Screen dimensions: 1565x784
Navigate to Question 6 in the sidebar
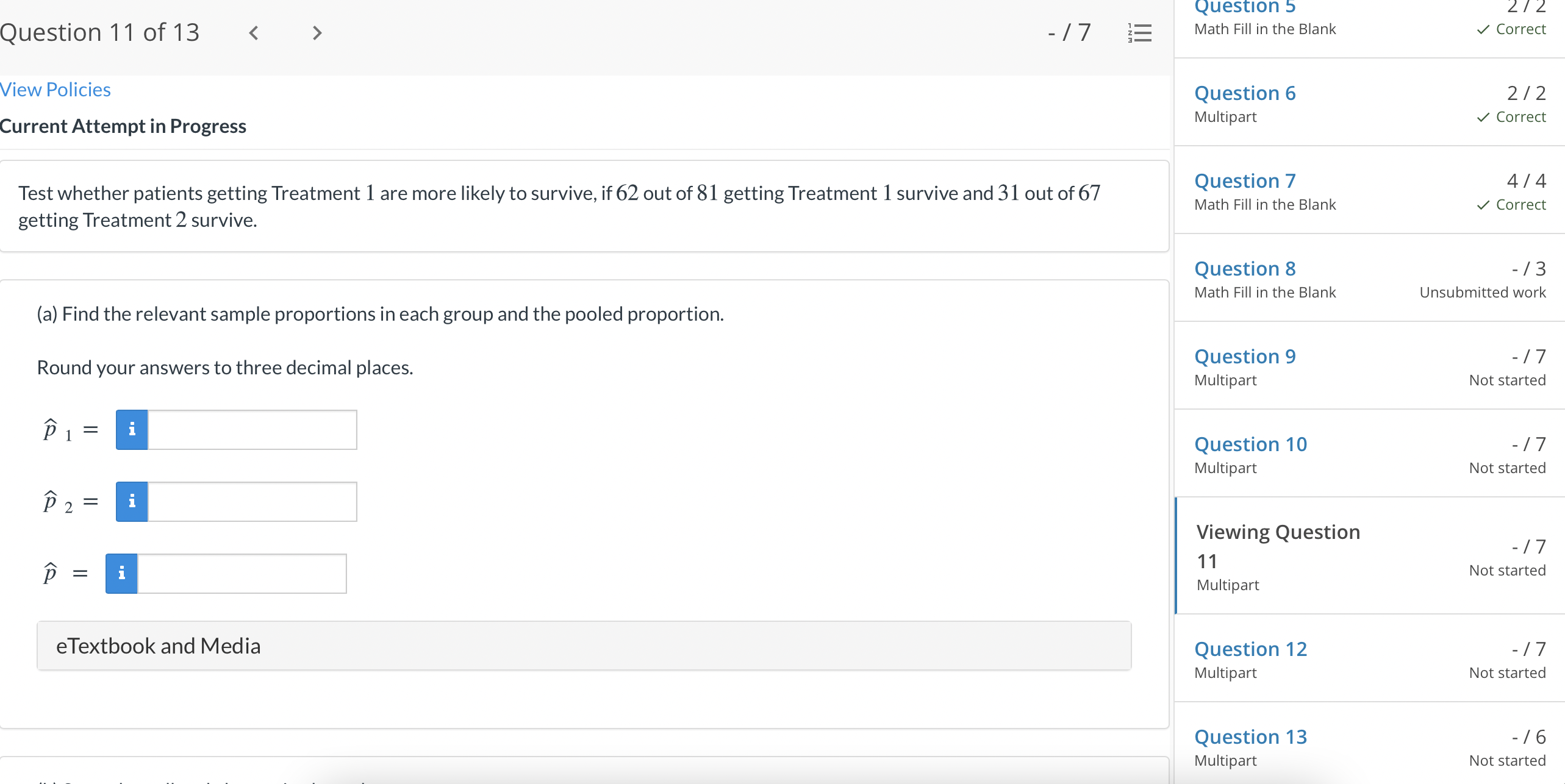(1244, 93)
